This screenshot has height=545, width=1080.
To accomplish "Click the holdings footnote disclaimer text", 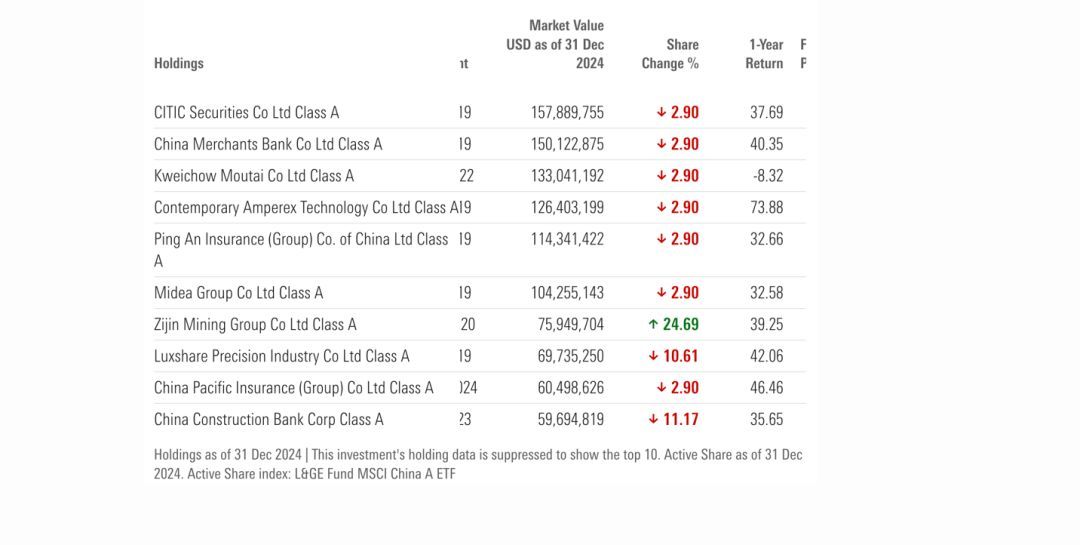I will pyautogui.click(x=478, y=464).
